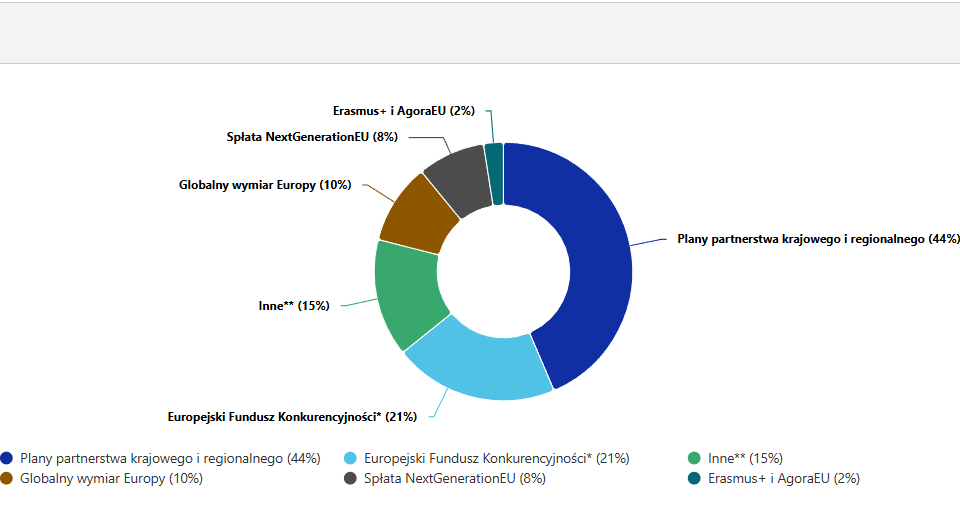Viewport: 960px width, 525px height.
Task: Toggle 'Europejski Fundusz Konkurencyjności' legend text entry
Action: [496, 458]
